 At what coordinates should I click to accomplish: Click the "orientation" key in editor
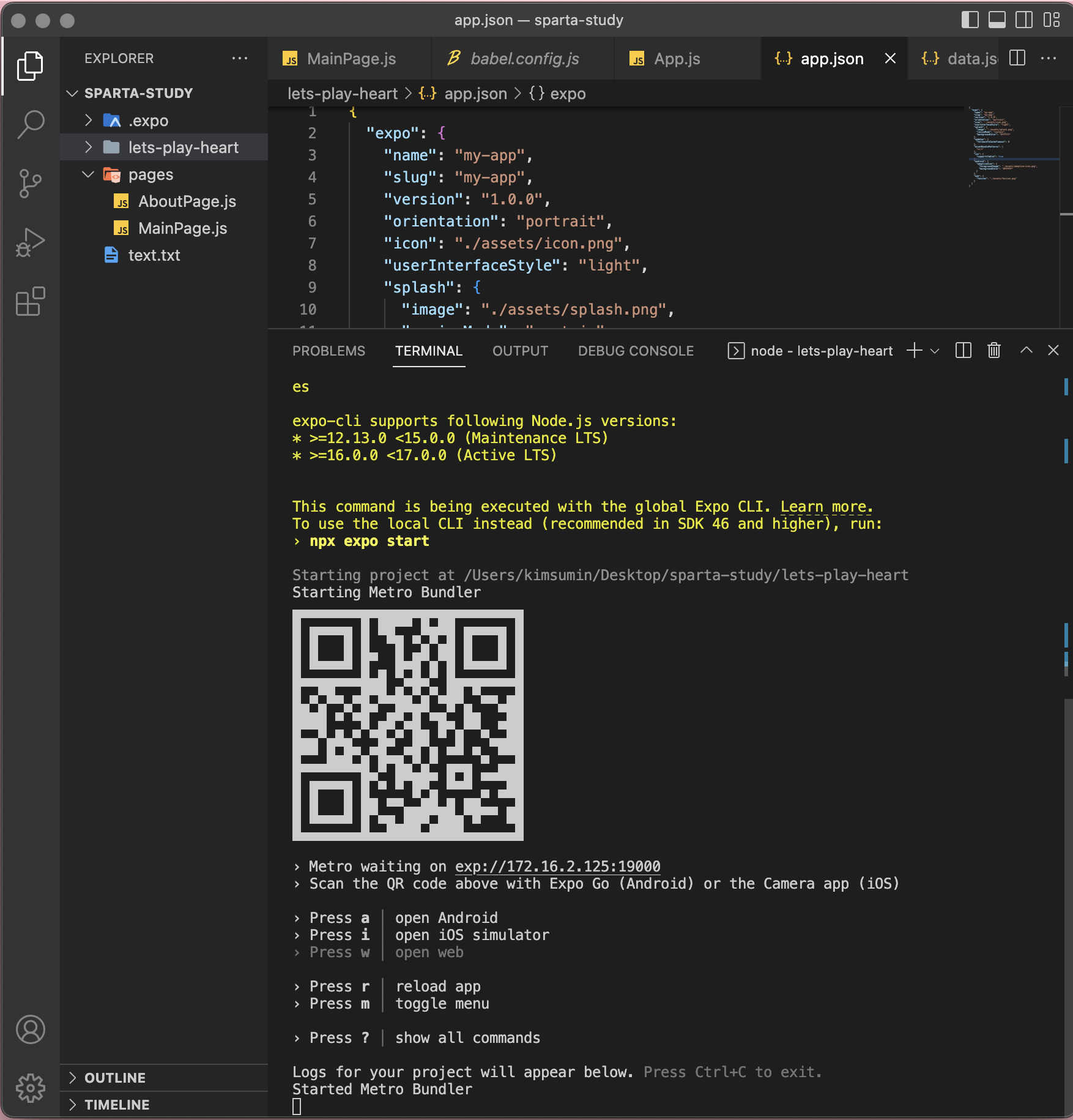click(441, 222)
